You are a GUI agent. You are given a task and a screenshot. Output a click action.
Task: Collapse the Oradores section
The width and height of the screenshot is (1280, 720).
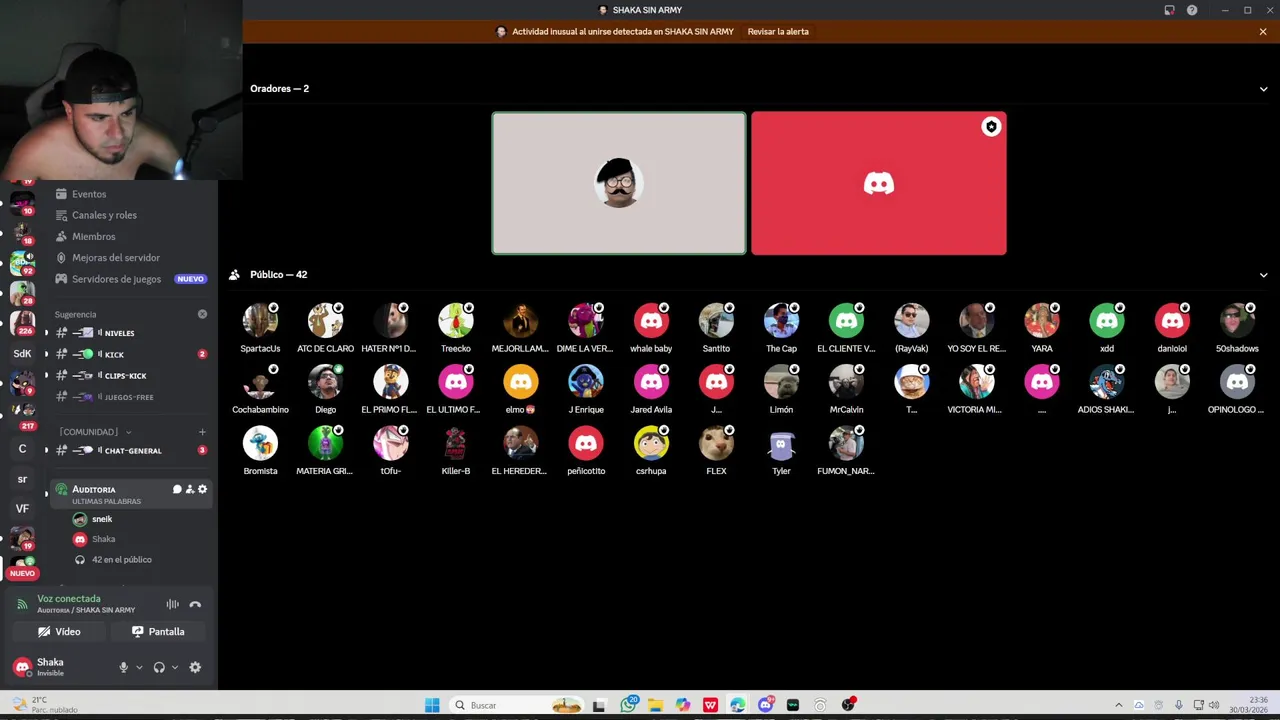click(1263, 89)
